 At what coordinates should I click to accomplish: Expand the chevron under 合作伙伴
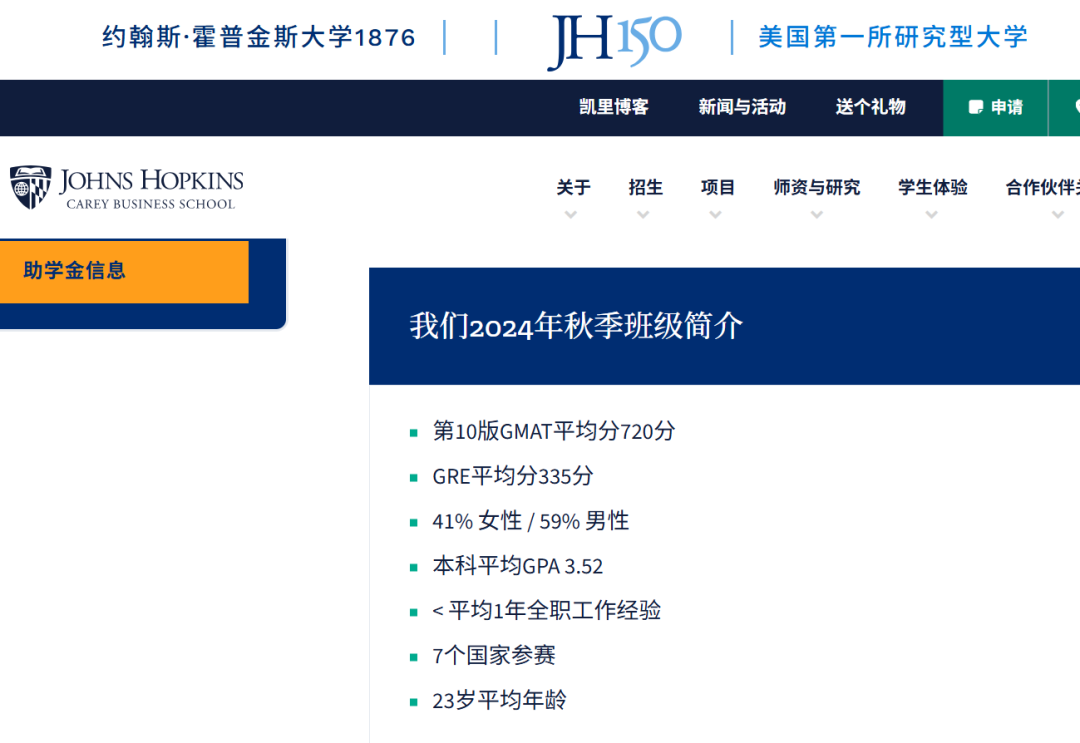click(x=1059, y=215)
